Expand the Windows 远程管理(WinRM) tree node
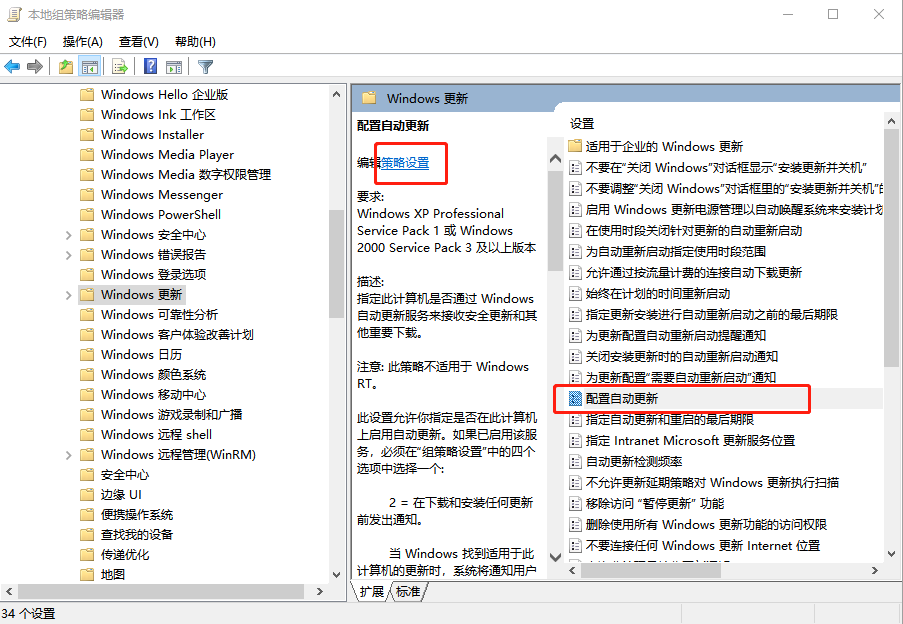903x624 pixels. 68,454
